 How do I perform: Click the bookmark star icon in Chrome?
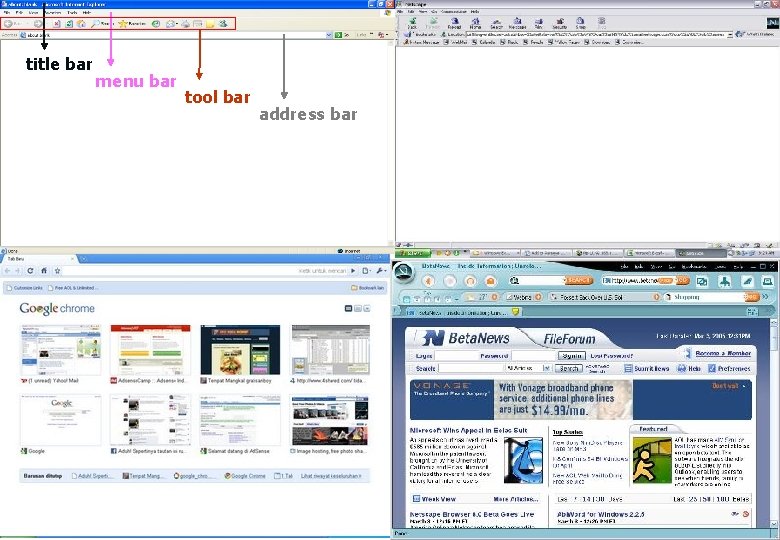(57, 270)
